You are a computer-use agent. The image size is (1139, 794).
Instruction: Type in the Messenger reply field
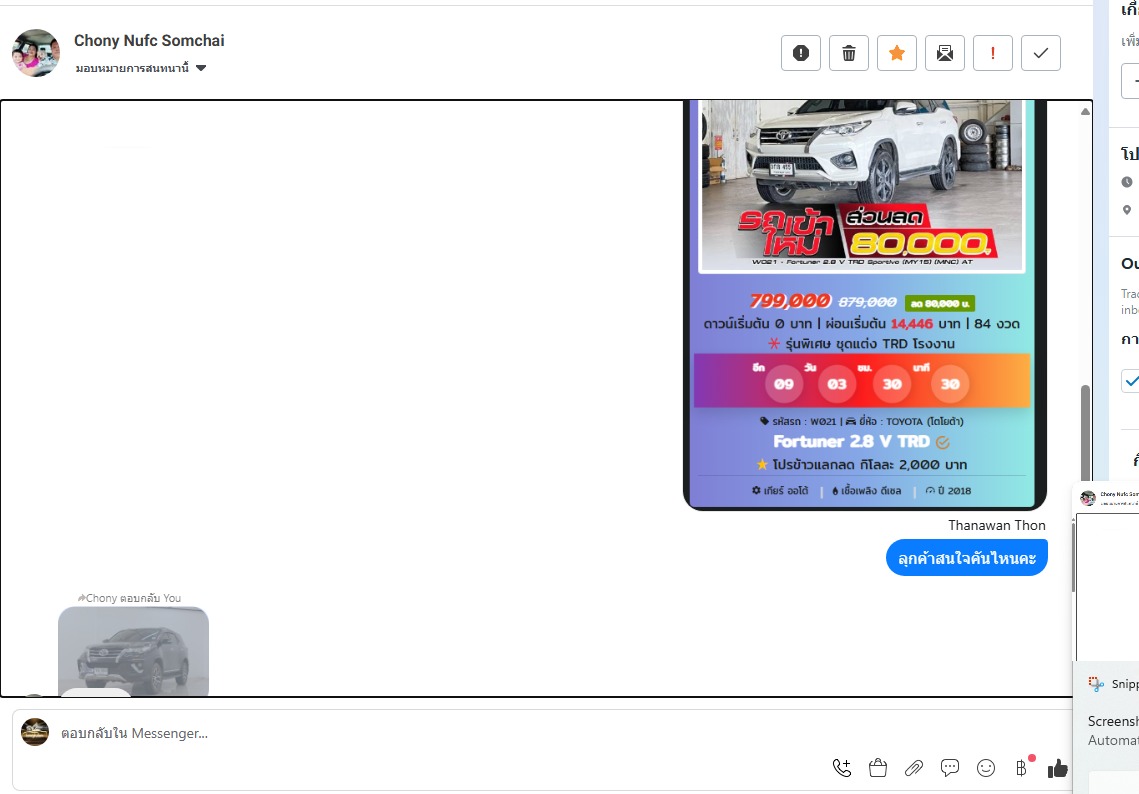click(400, 733)
